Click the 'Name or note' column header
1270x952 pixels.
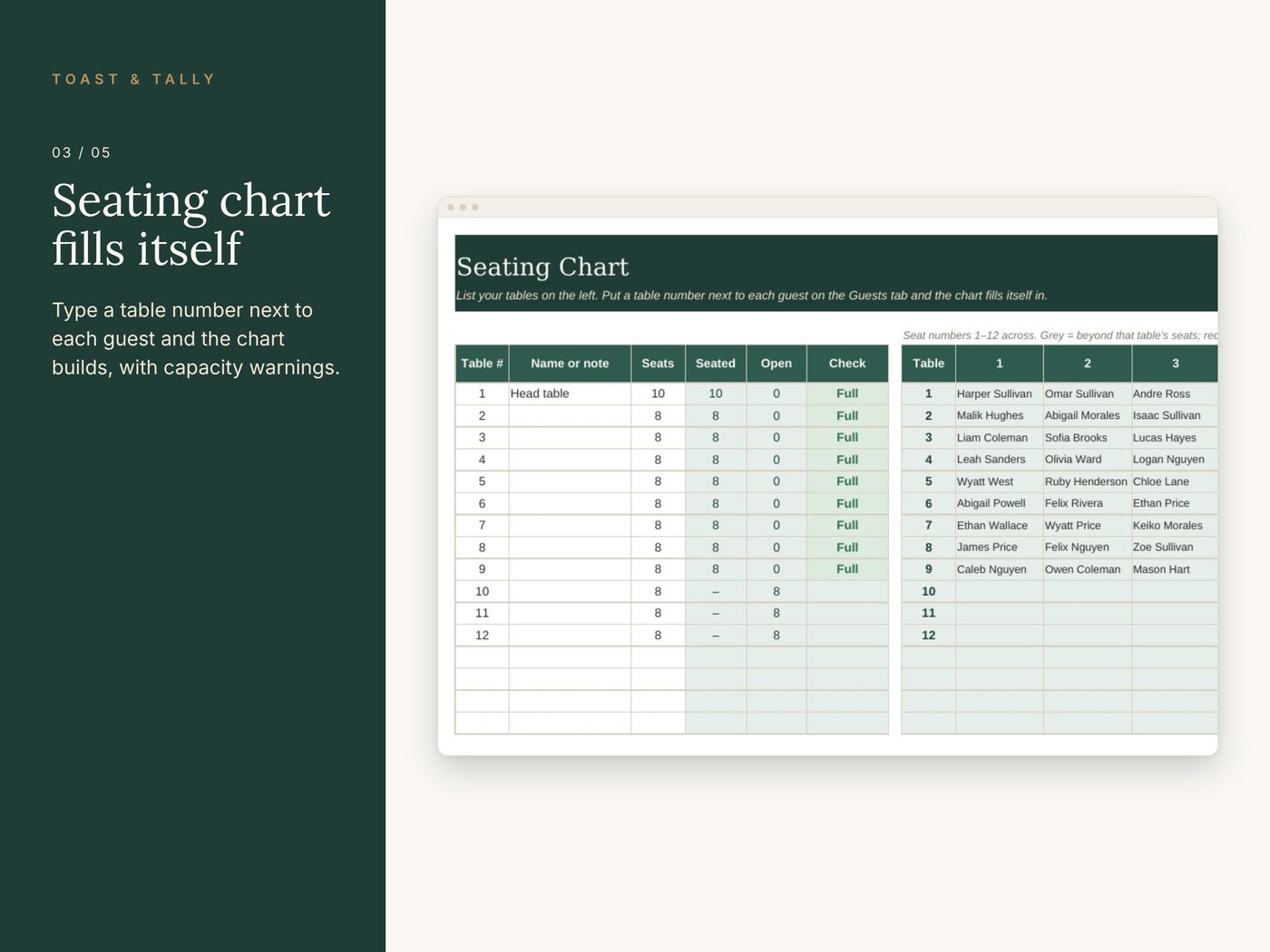[x=570, y=364]
